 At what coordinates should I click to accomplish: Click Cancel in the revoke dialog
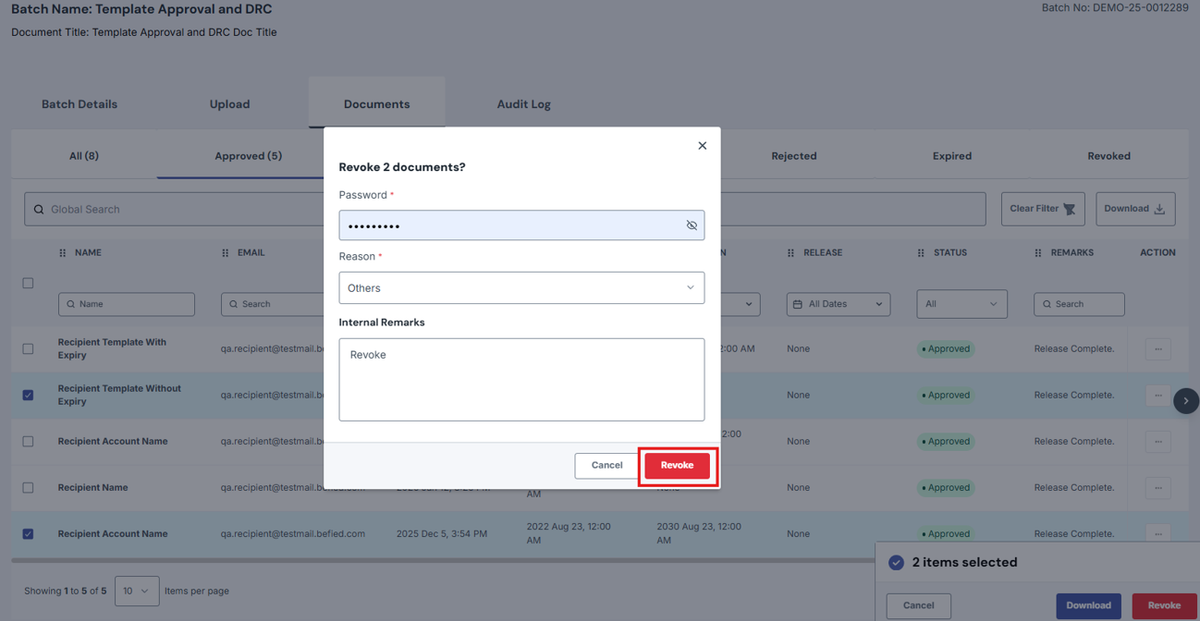tap(607, 466)
